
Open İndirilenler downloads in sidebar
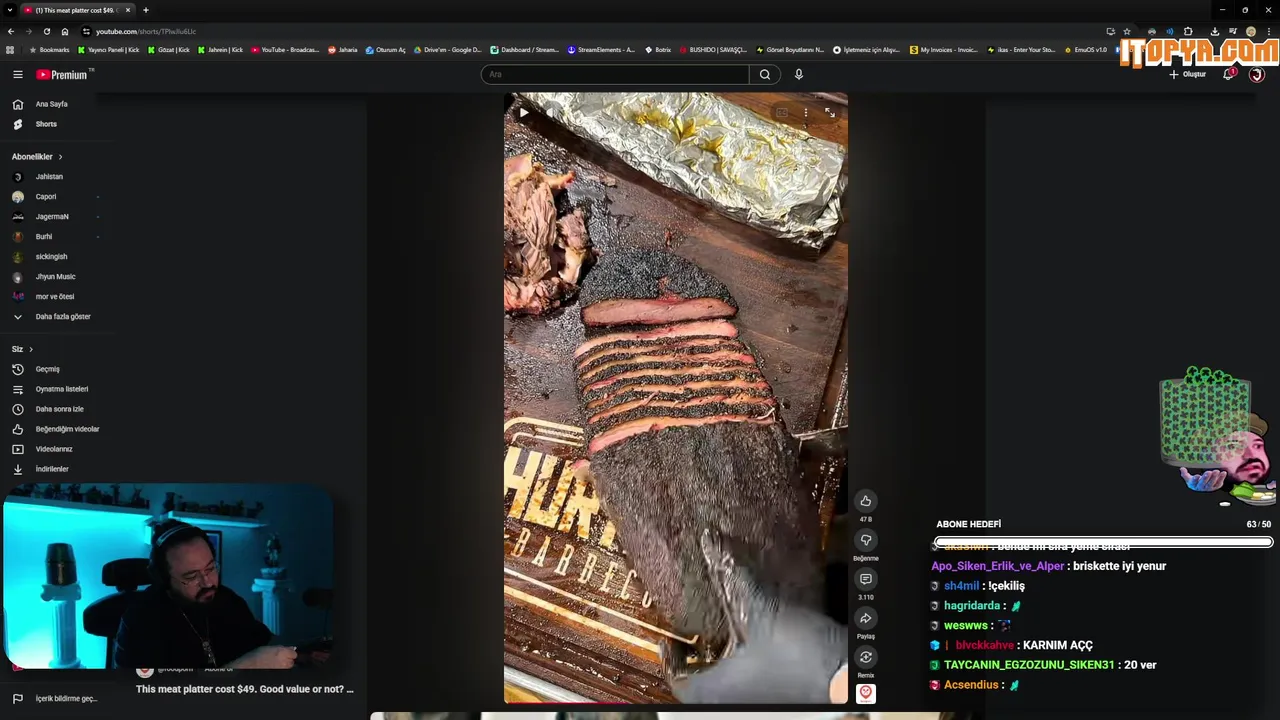click(x=52, y=469)
